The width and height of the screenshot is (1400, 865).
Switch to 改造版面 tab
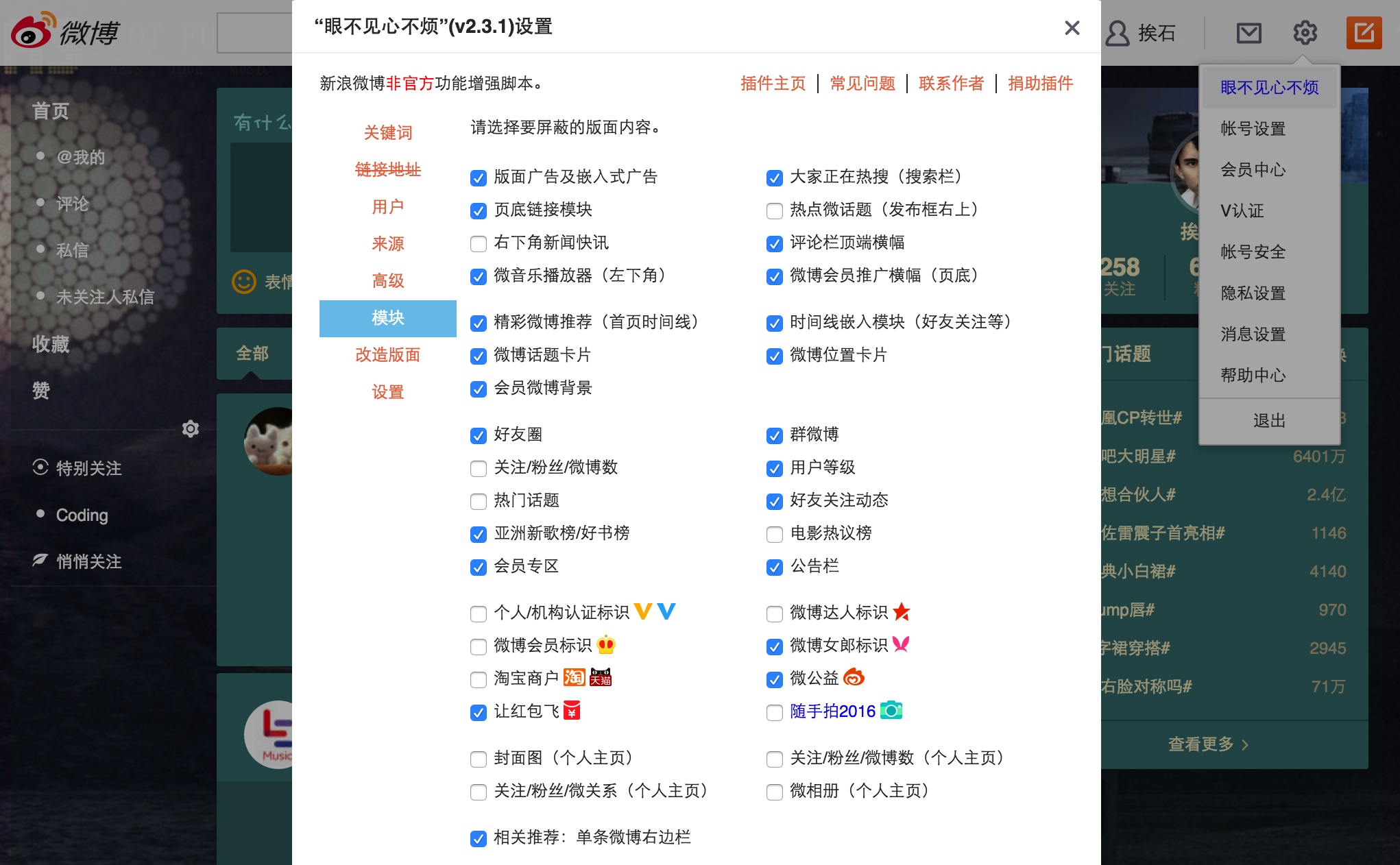tap(388, 354)
